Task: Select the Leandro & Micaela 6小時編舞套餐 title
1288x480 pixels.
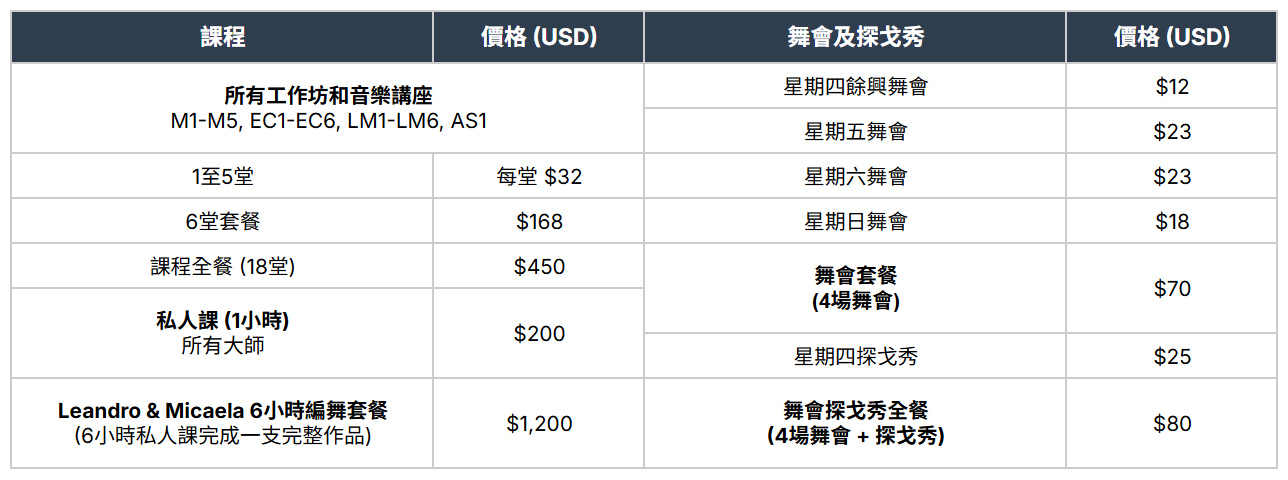Action: [x=222, y=410]
